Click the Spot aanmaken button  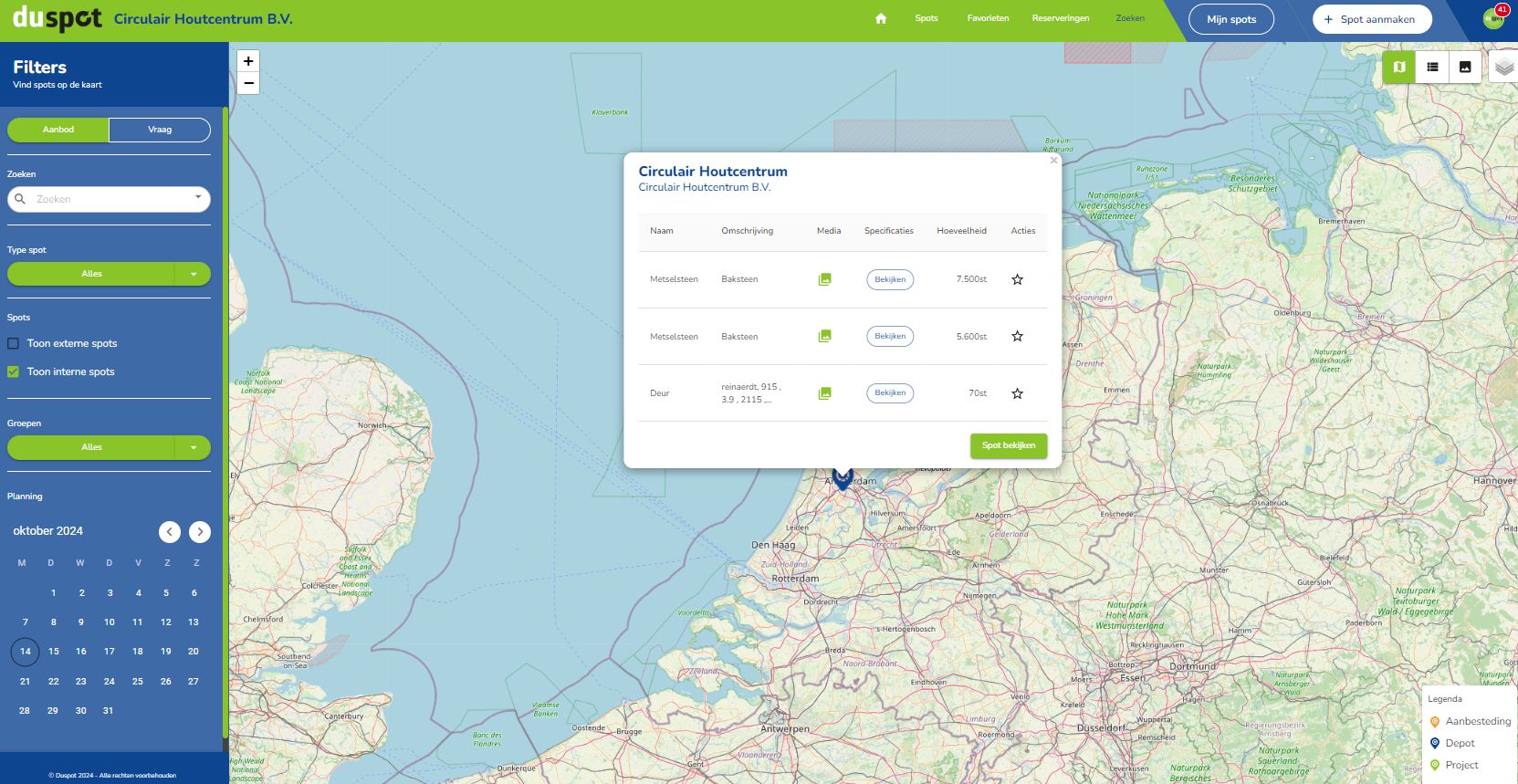[1371, 19]
